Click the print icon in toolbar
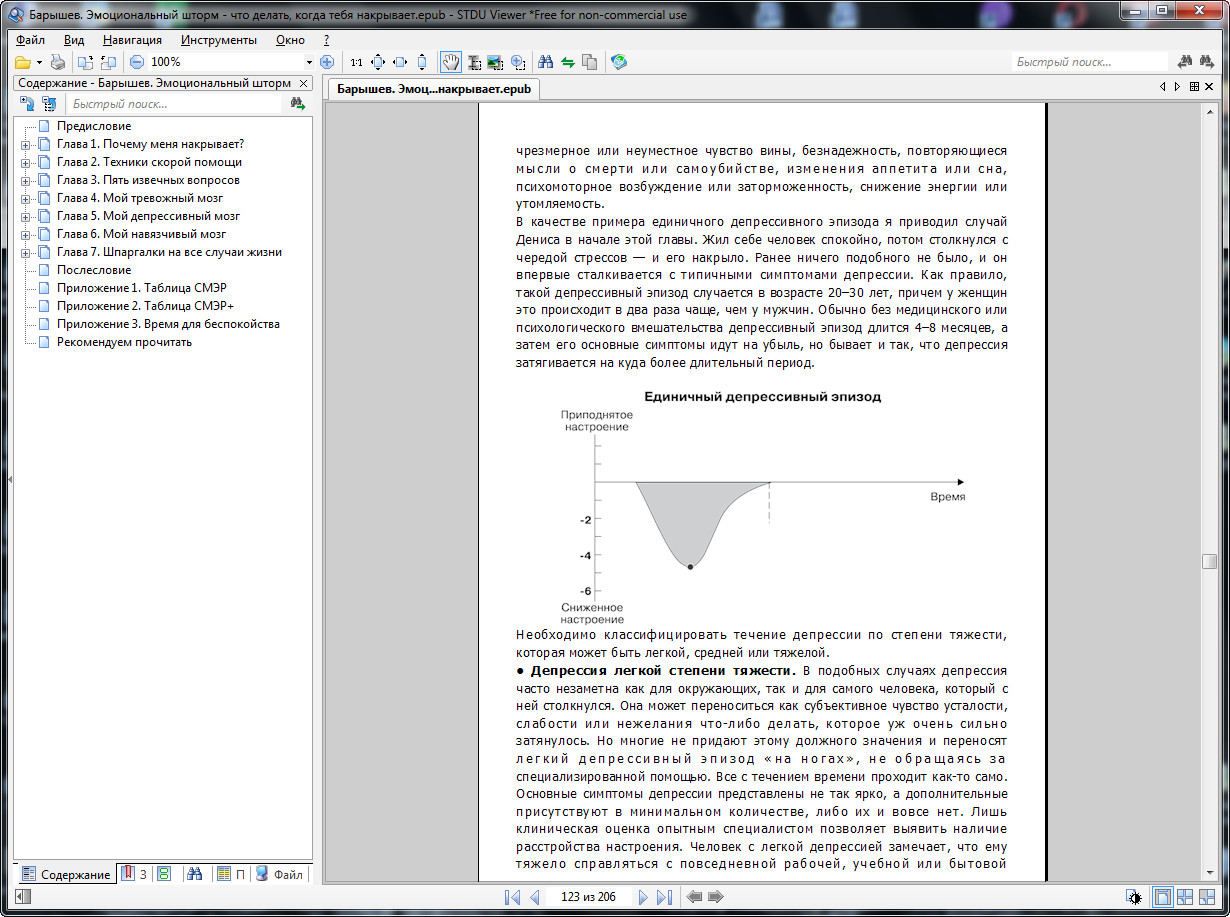Image resolution: width=1230 pixels, height=917 pixels. 58,62
